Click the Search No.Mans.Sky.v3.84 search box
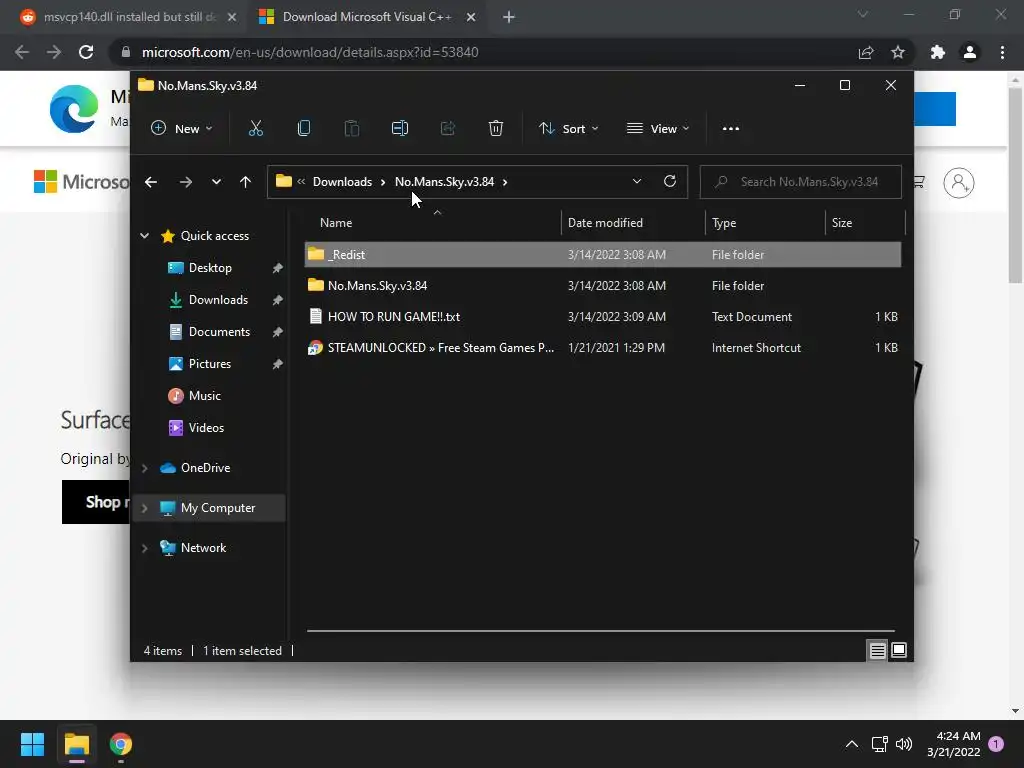The height and width of the screenshot is (768, 1024). click(x=801, y=182)
